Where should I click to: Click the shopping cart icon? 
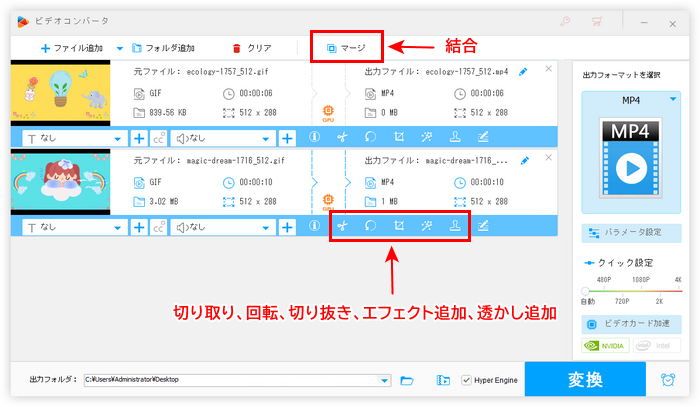[x=597, y=21]
